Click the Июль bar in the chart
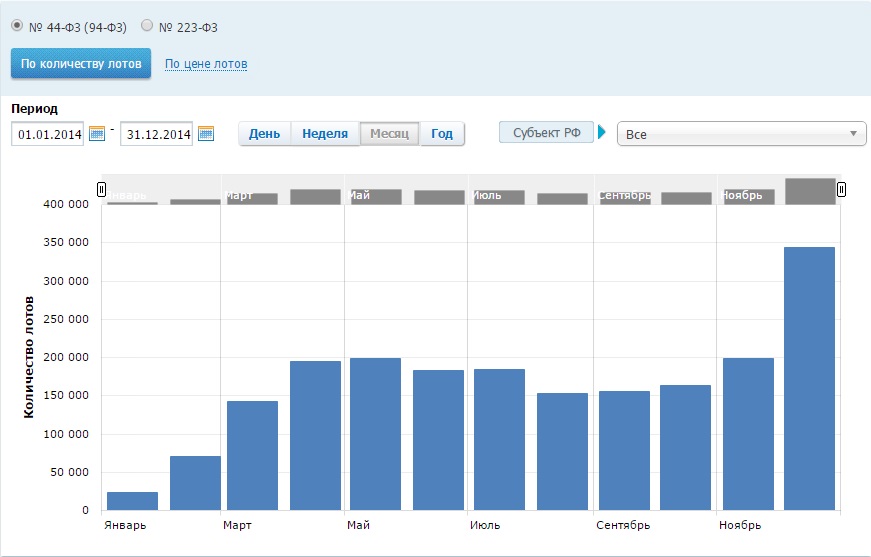The height and width of the screenshot is (557, 871). coord(499,439)
